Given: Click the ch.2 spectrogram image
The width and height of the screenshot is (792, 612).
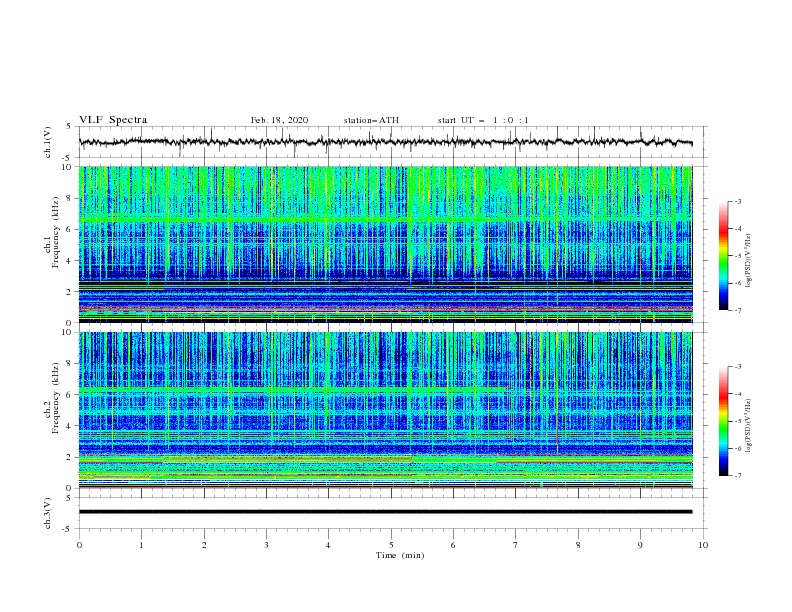Looking at the screenshot, I should pos(385,410).
